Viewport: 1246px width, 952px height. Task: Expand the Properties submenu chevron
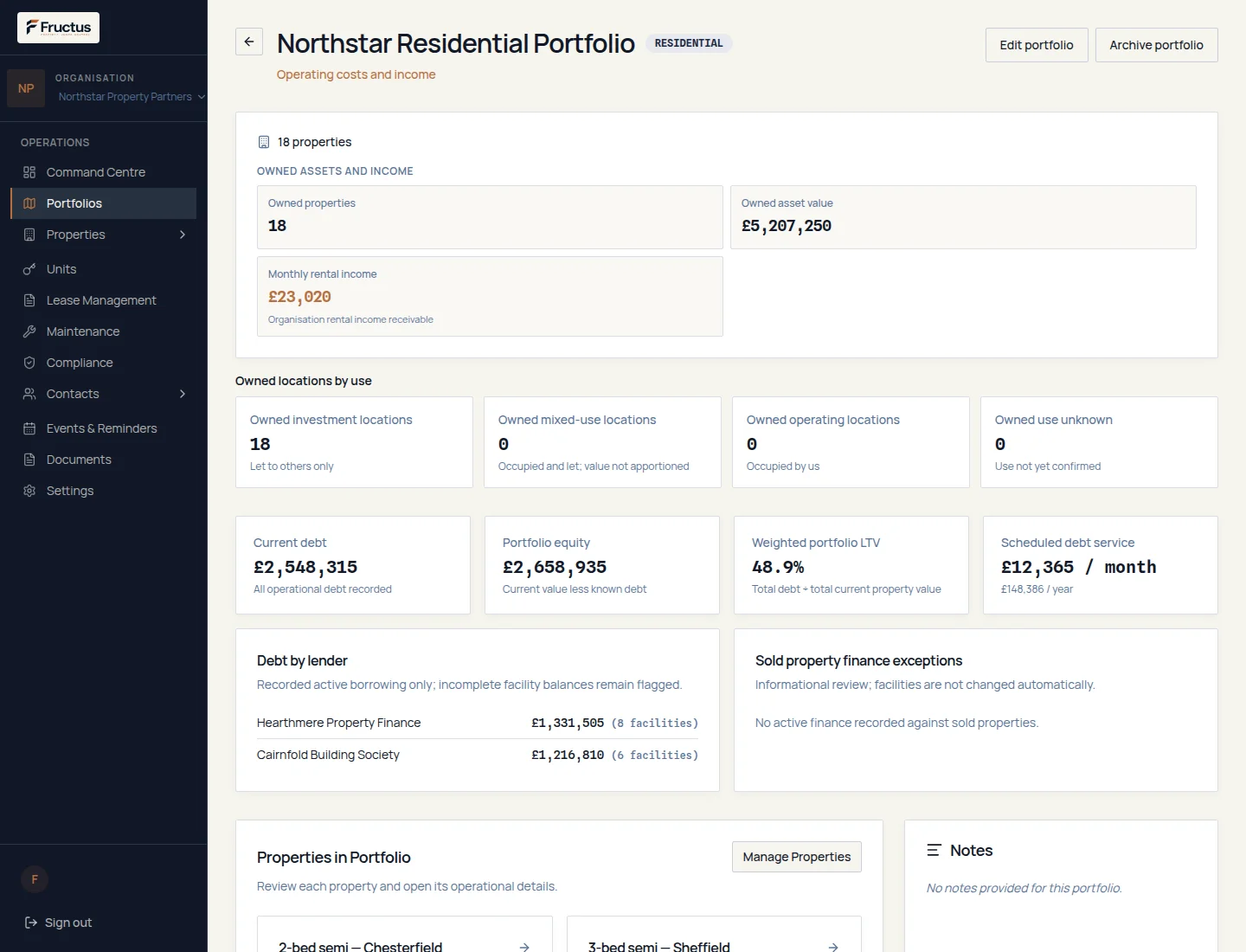(x=183, y=235)
